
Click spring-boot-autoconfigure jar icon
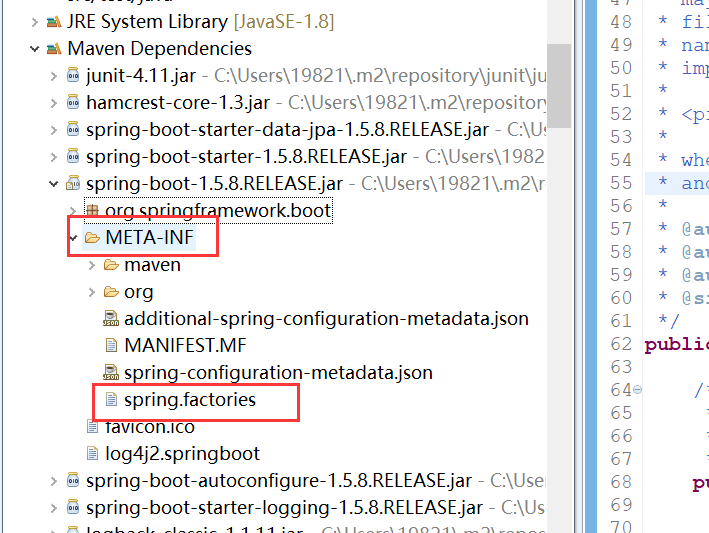pyautogui.click(x=73, y=480)
